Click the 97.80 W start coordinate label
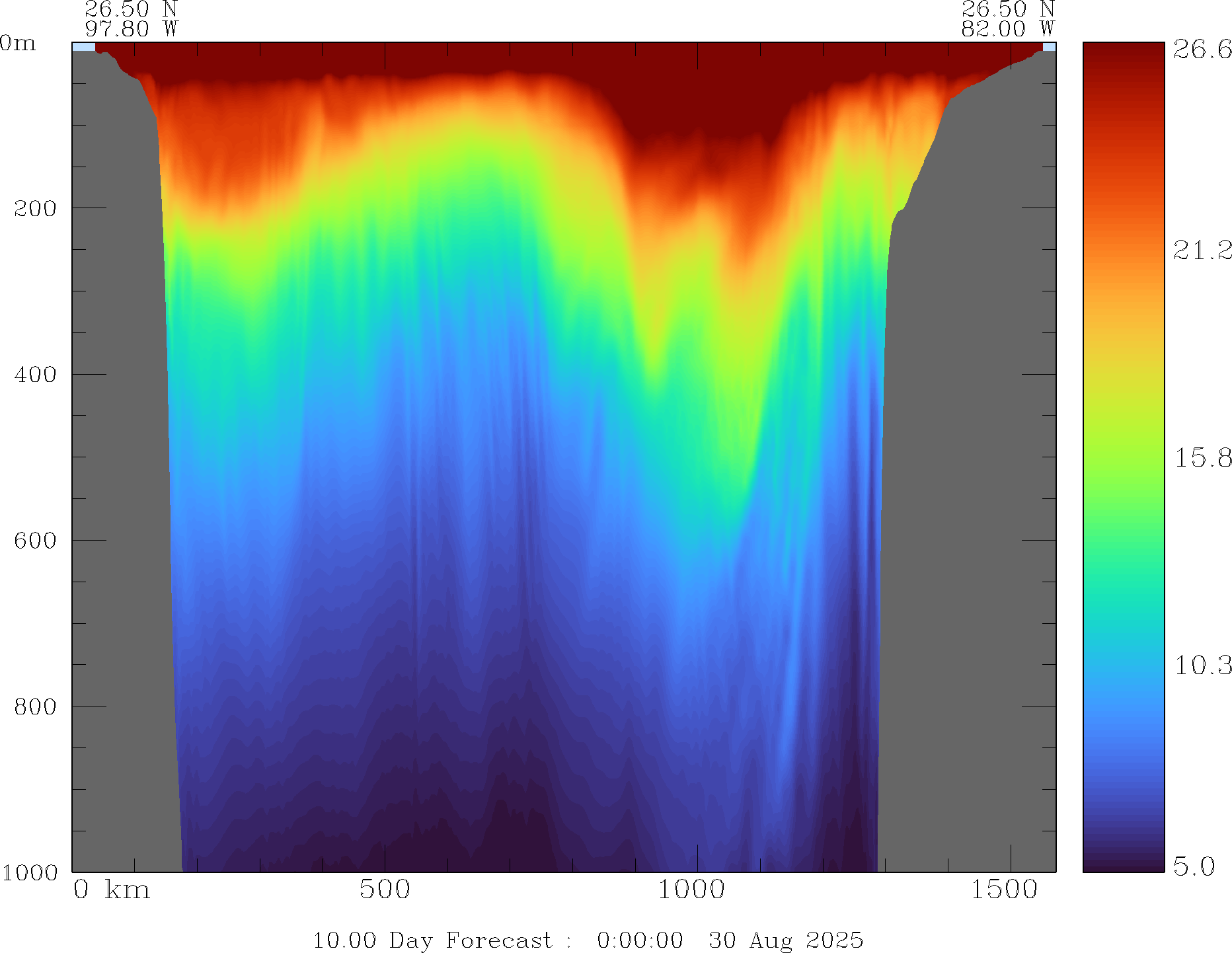The width and height of the screenshot is (1232, 953). pos(132,29)
